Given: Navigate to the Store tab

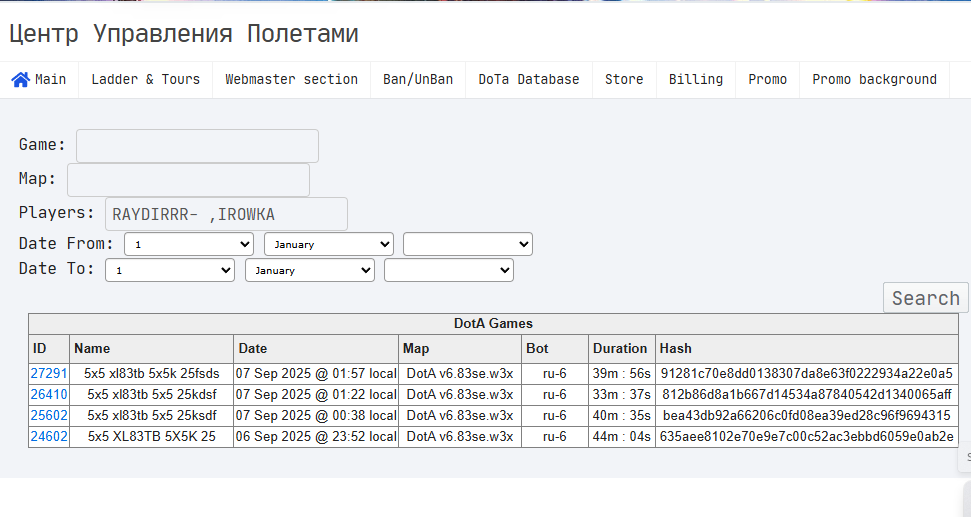Looking at the screenshot, I should point(624,80).
